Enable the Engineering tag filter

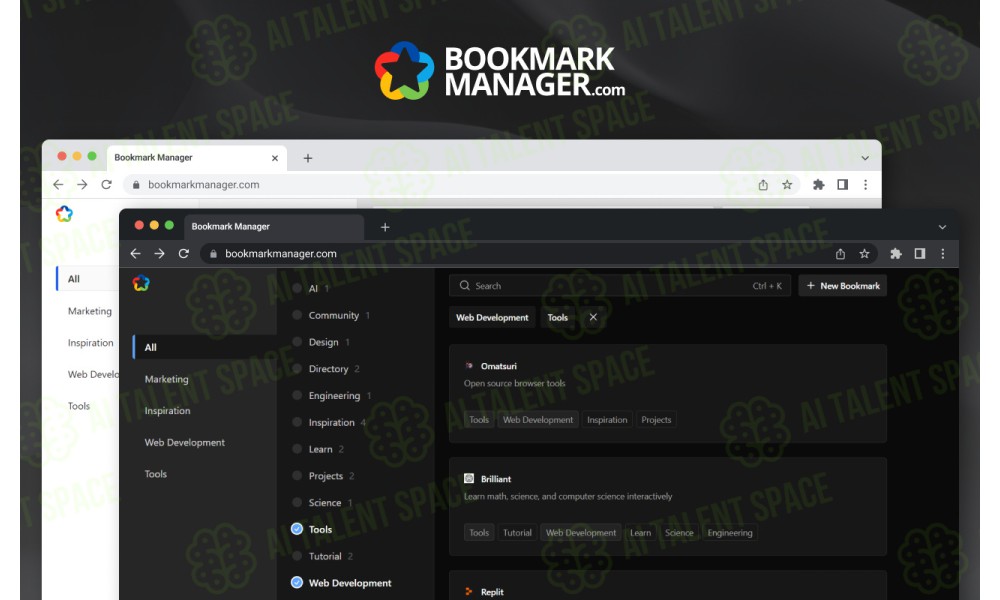click(297, 395)
